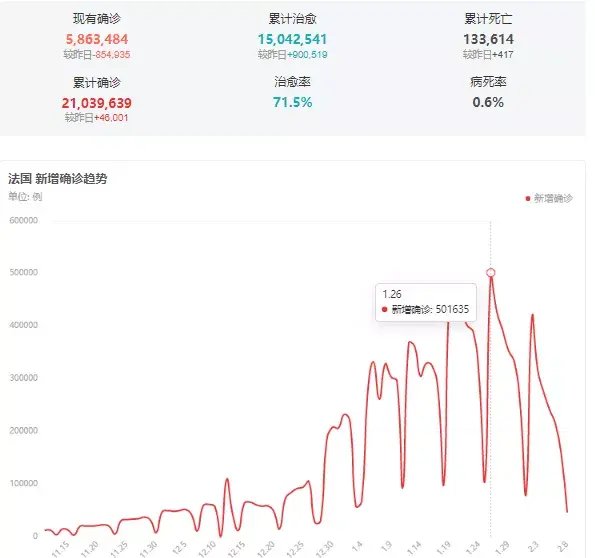Viewport: 595px width, 558px height.
Task: Click the 1.19 x-axis date label
Action: coord(443,548)
